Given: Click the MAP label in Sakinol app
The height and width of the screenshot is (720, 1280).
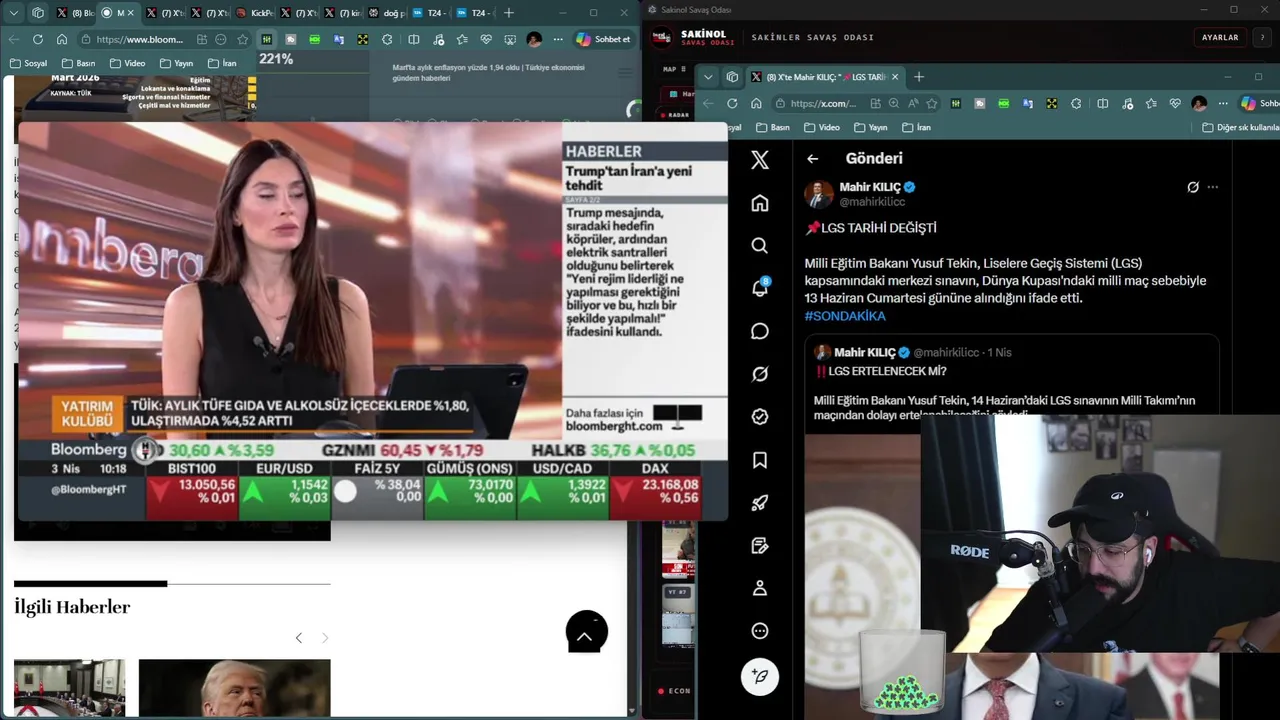Looking at the screenshot, I should (x=670, y=70).
